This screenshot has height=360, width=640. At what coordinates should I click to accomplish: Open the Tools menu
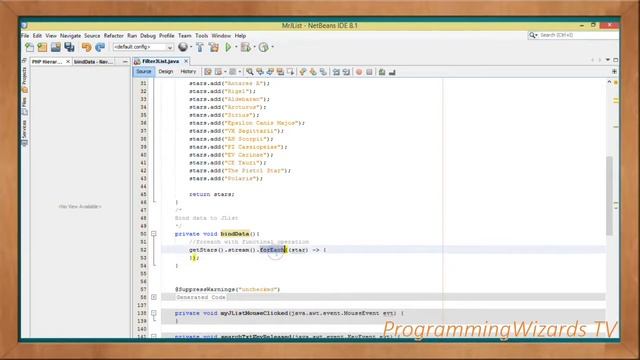click(x=202, y=36)
